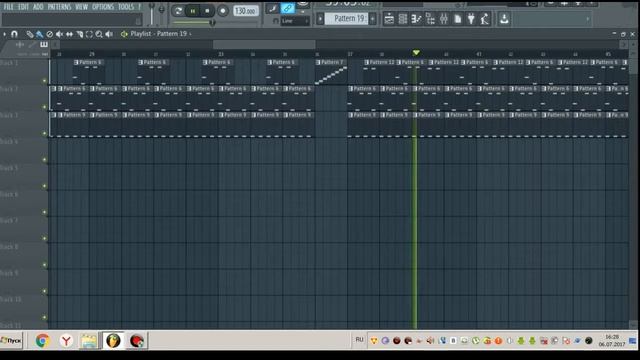Open the ADD menu
Screen dimensions: 640x360
[x=38, y=7]
